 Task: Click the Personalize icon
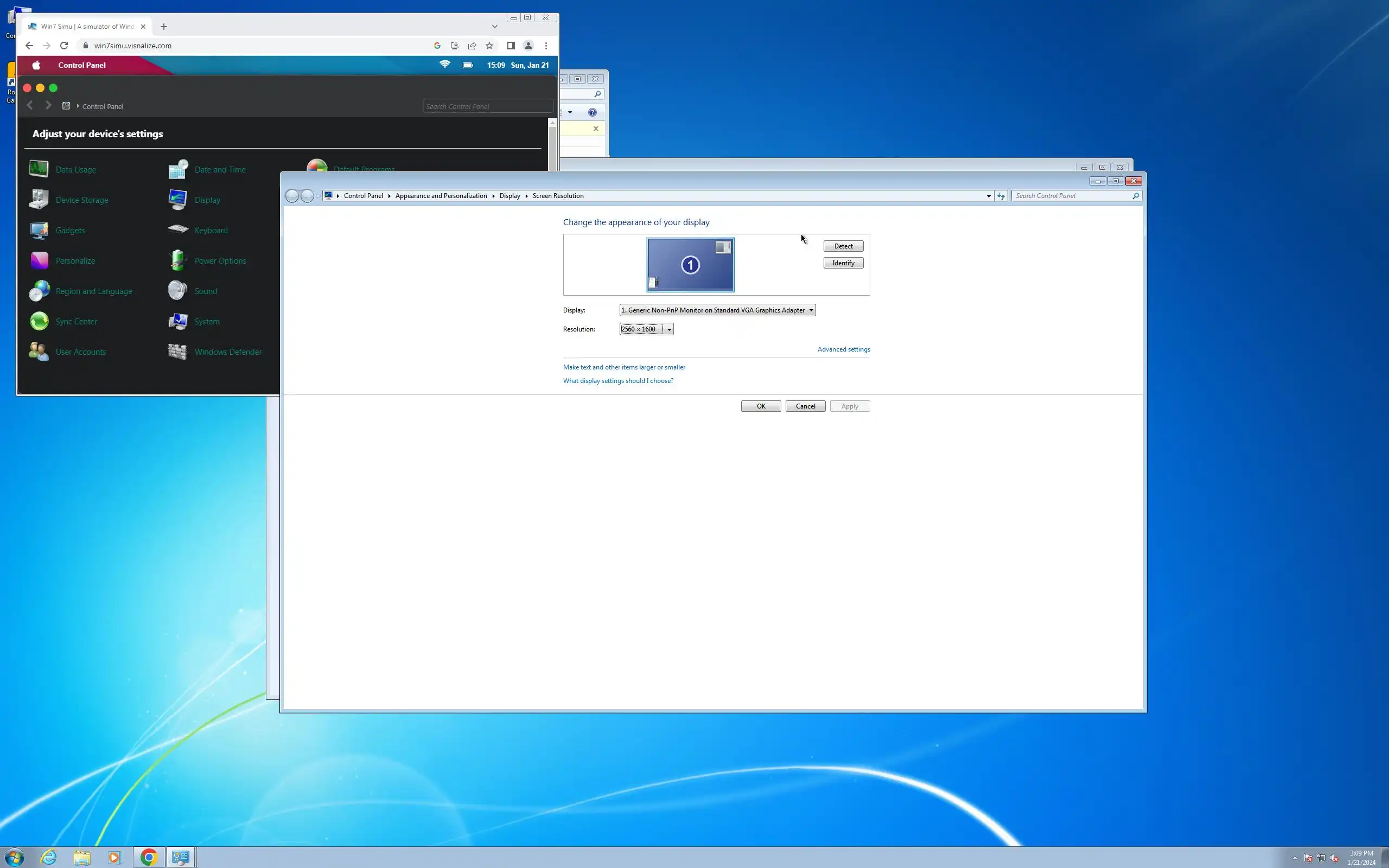point(40,260)
